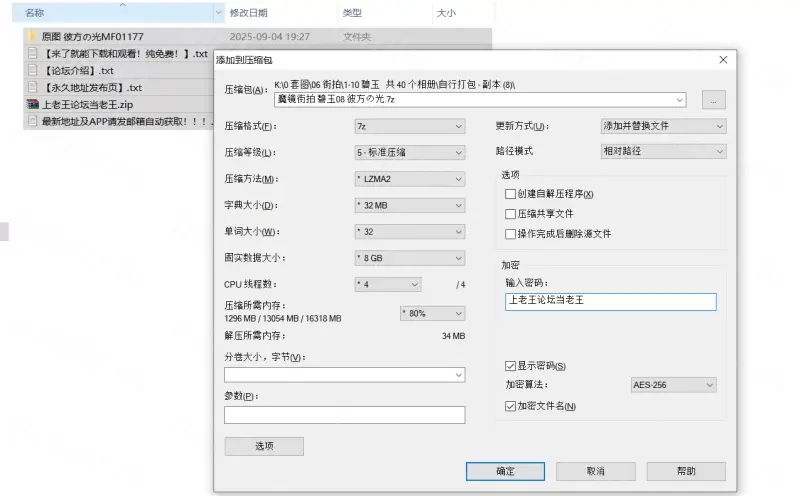Open 更新方式 dropdown showing 添加并替换文件
The image size is (800, 496).
click(663, 126)
